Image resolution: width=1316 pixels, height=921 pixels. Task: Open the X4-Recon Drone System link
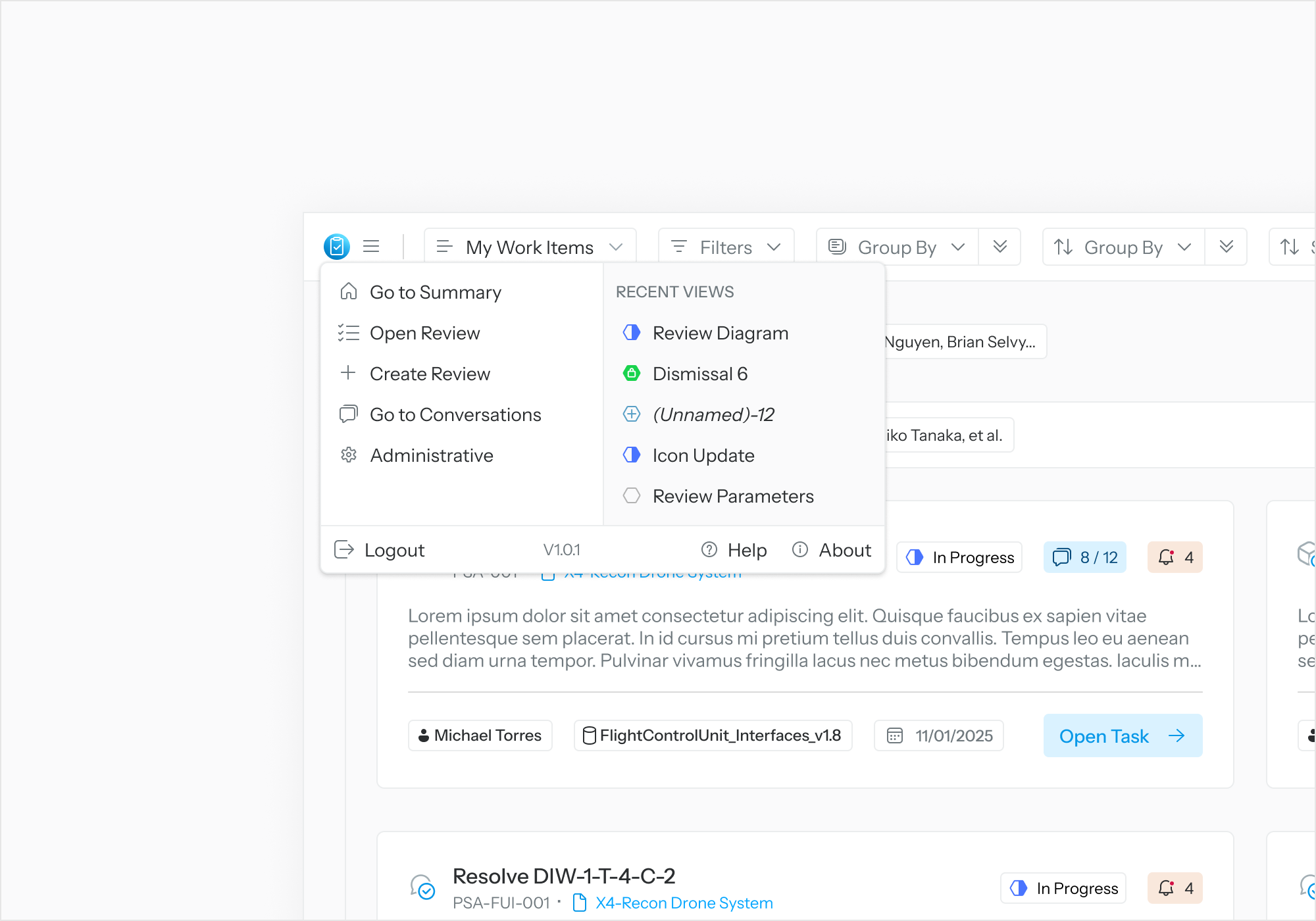click(x=683, y=903)
